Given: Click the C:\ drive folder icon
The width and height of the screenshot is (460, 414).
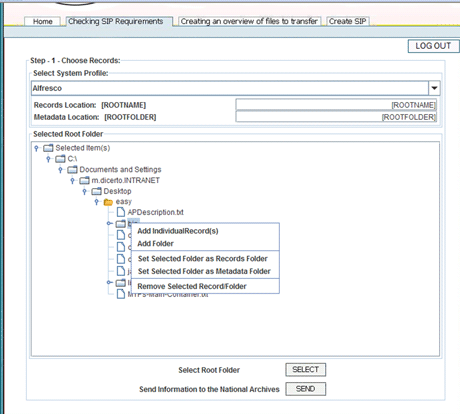Looking at the screenshot, I should tap(60, 159).
